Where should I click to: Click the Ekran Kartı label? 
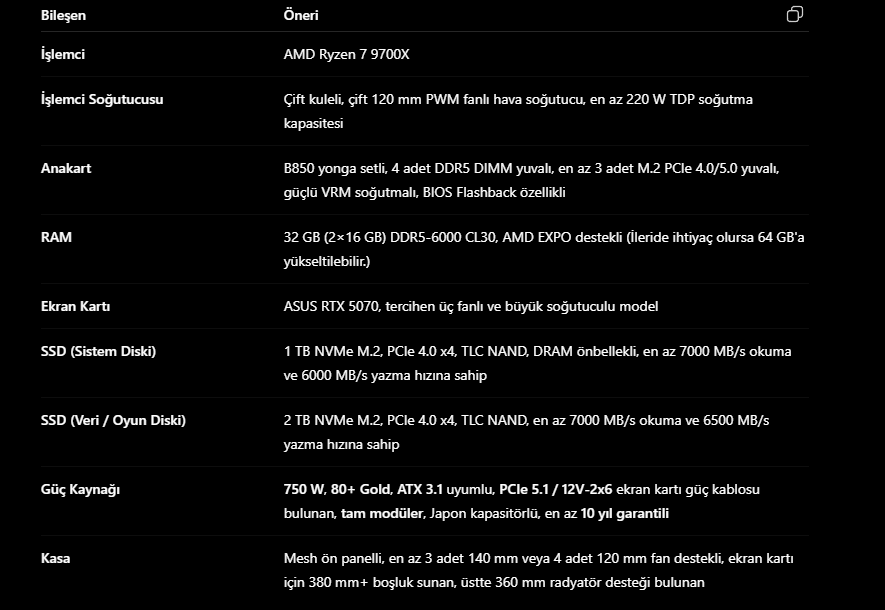(x=76, y=306)
